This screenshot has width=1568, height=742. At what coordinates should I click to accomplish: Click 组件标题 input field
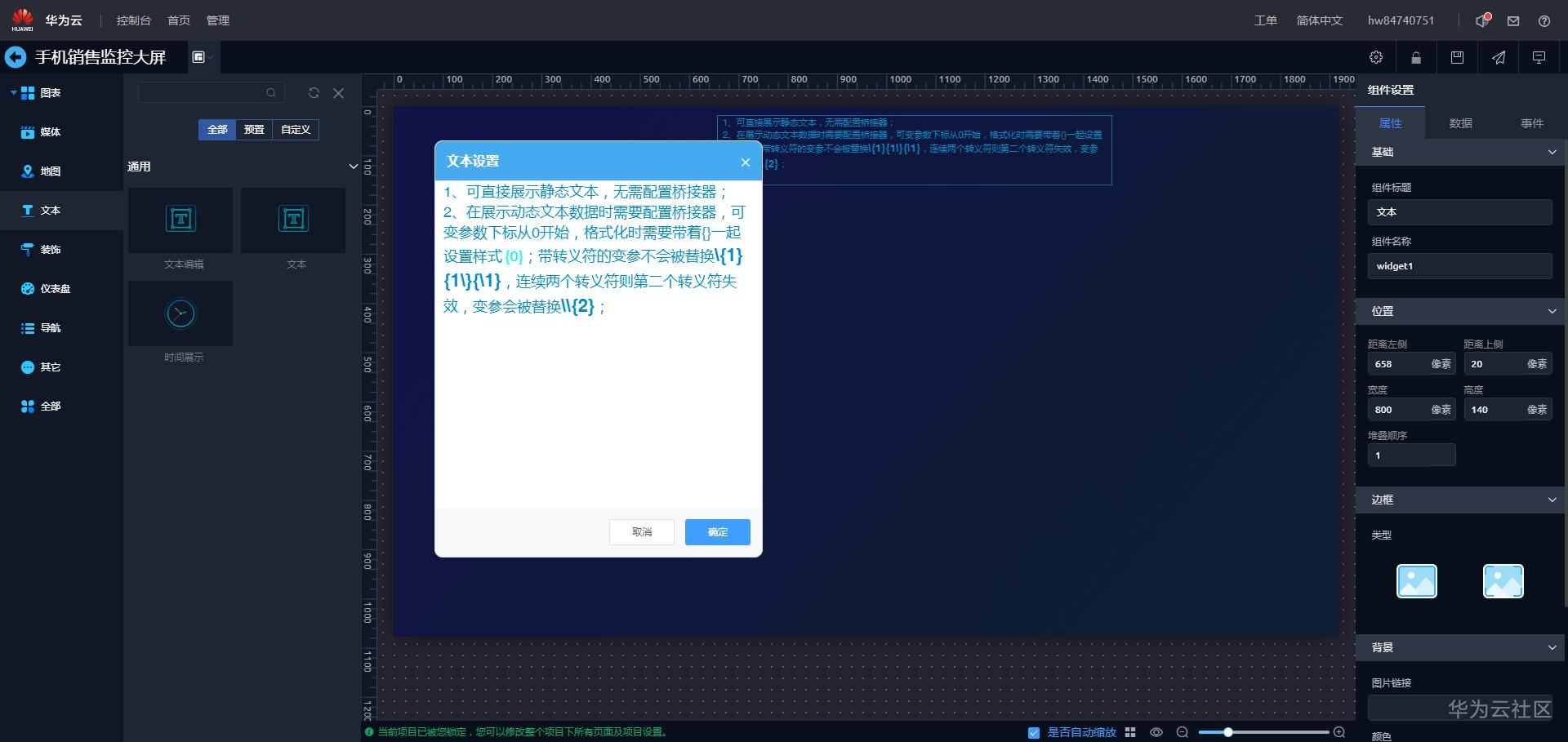click(1460, 212)
